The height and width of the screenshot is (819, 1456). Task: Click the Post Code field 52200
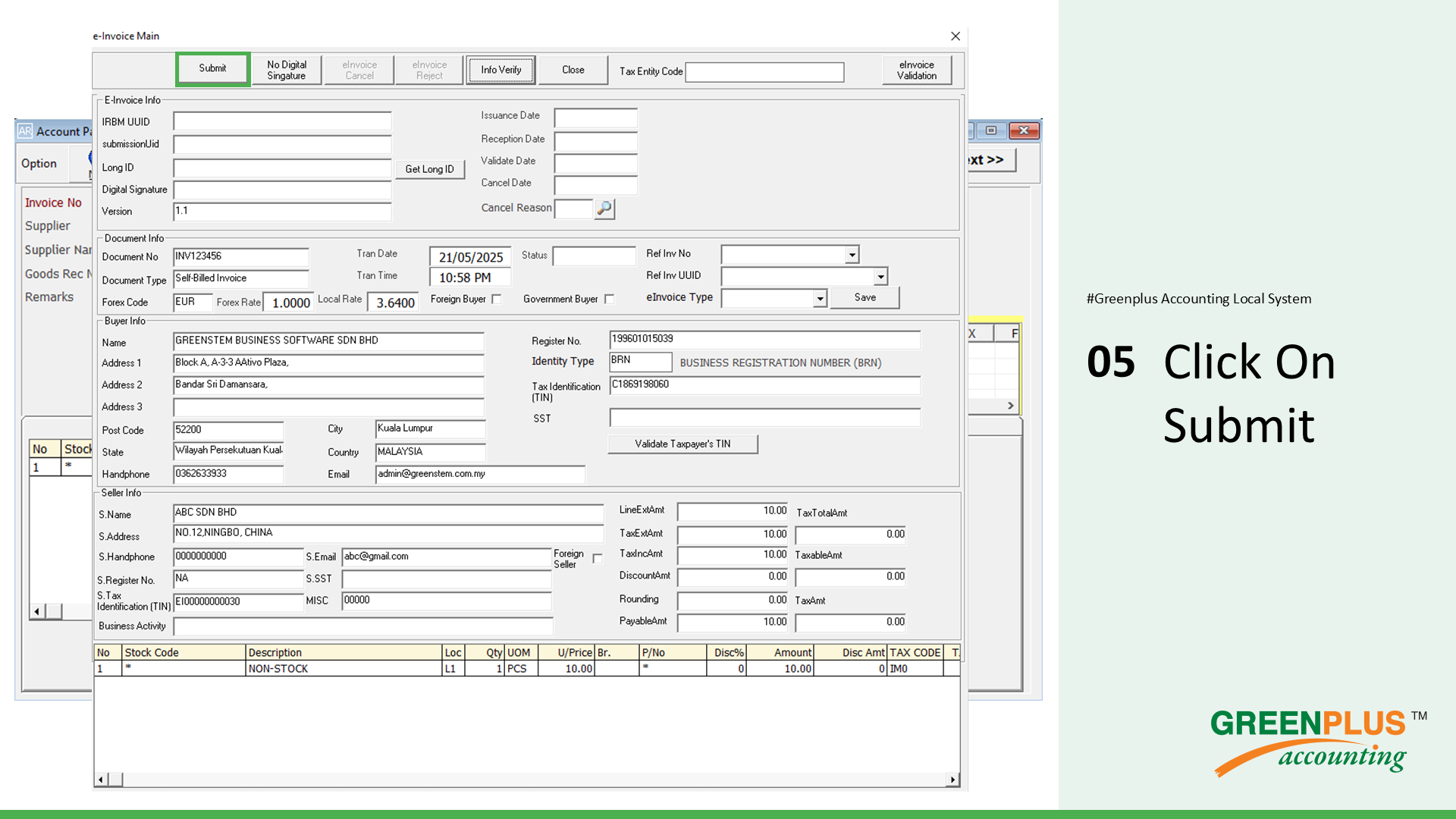click(x=228, y=431)
